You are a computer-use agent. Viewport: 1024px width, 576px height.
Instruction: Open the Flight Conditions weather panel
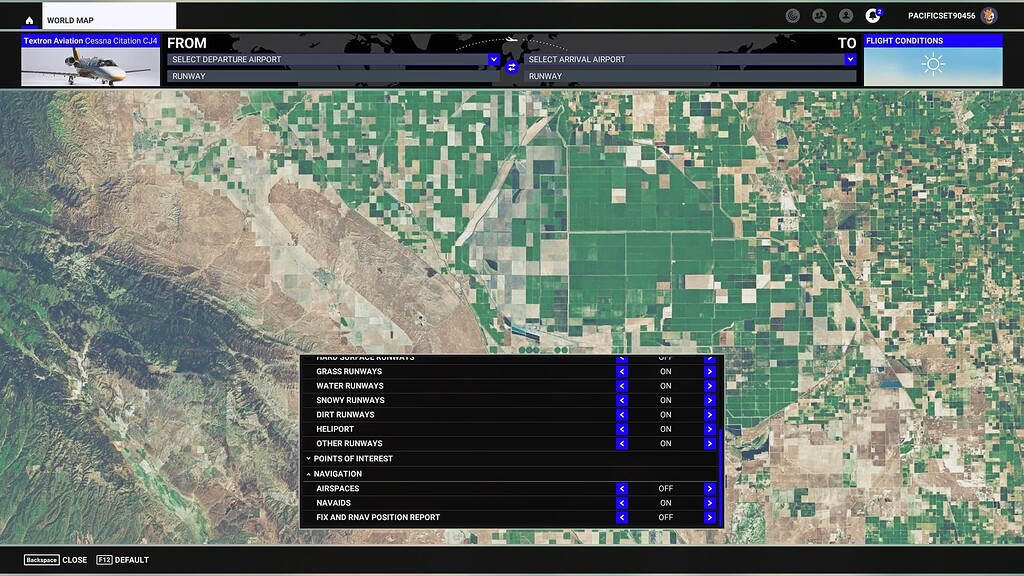(932, 63)
